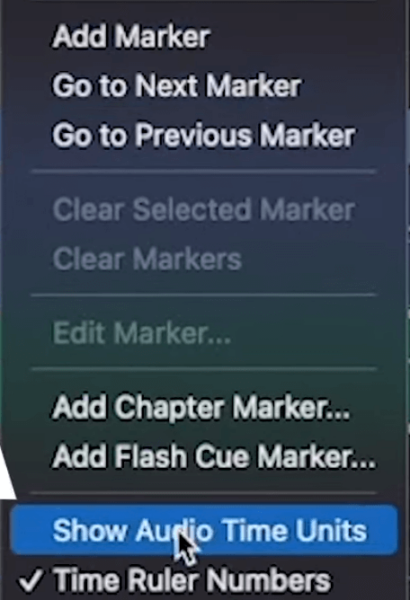Open the Add Chapter Marker... dialog
The image size is (410, 600).
[x=205, y=407]
